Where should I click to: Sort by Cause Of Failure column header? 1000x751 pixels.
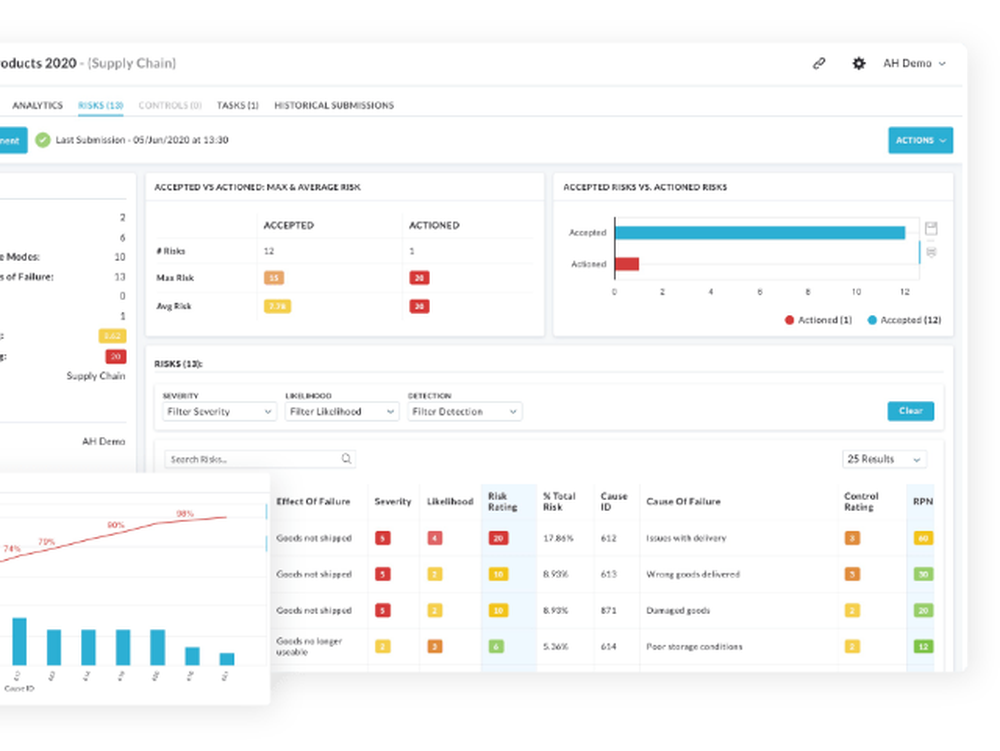(x=683, y=502)
